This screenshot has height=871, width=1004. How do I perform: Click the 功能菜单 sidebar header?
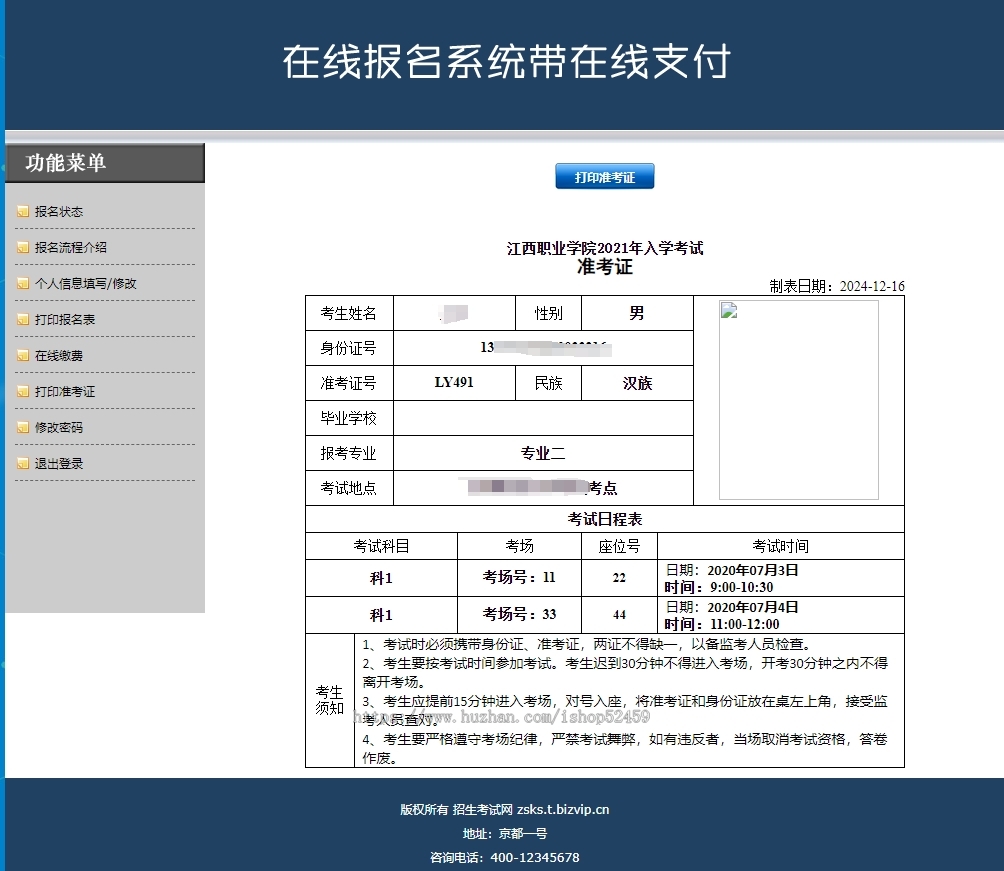105,163
